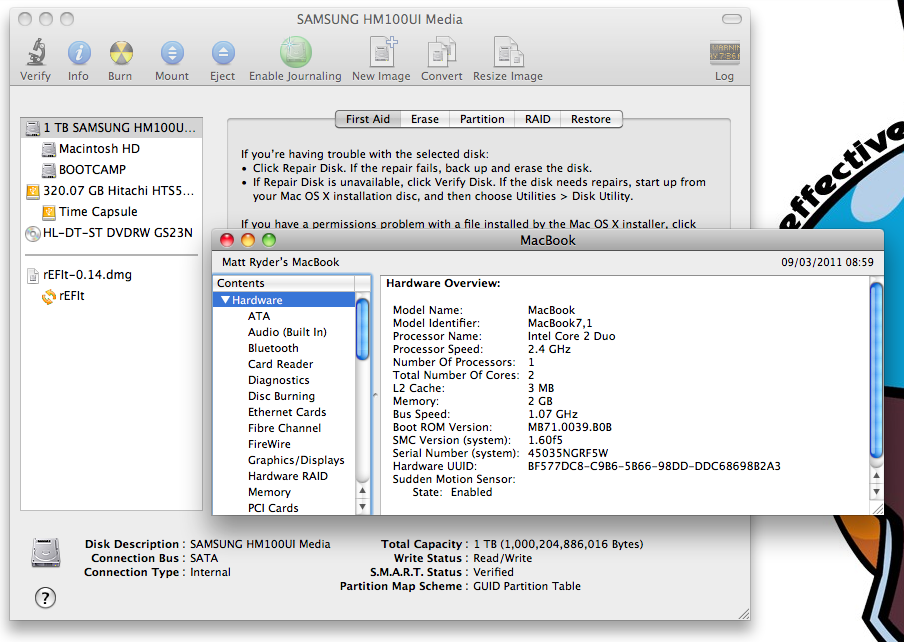Select Bluetooth in the Contents list

[284, 349]
